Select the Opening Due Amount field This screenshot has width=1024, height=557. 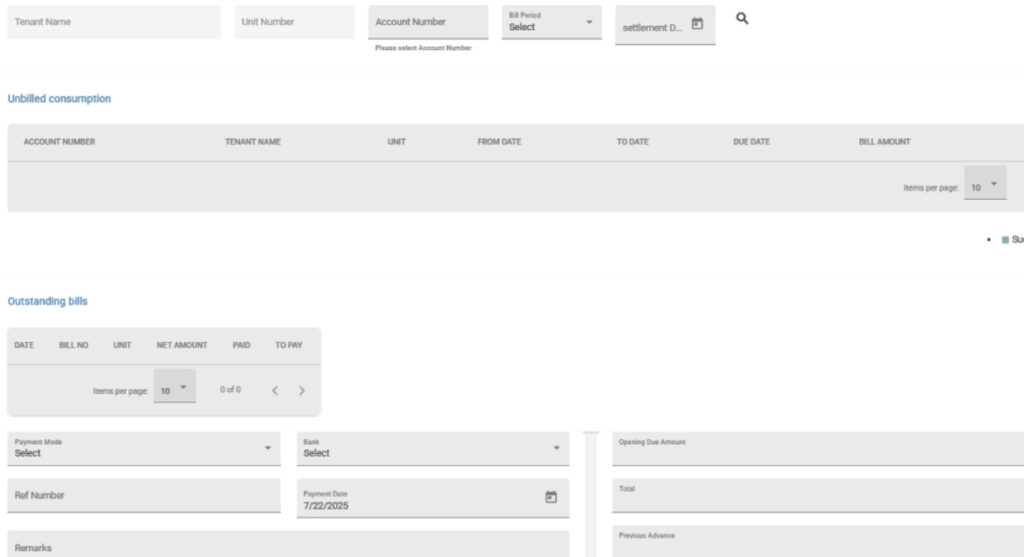click(x=817, y=449)
